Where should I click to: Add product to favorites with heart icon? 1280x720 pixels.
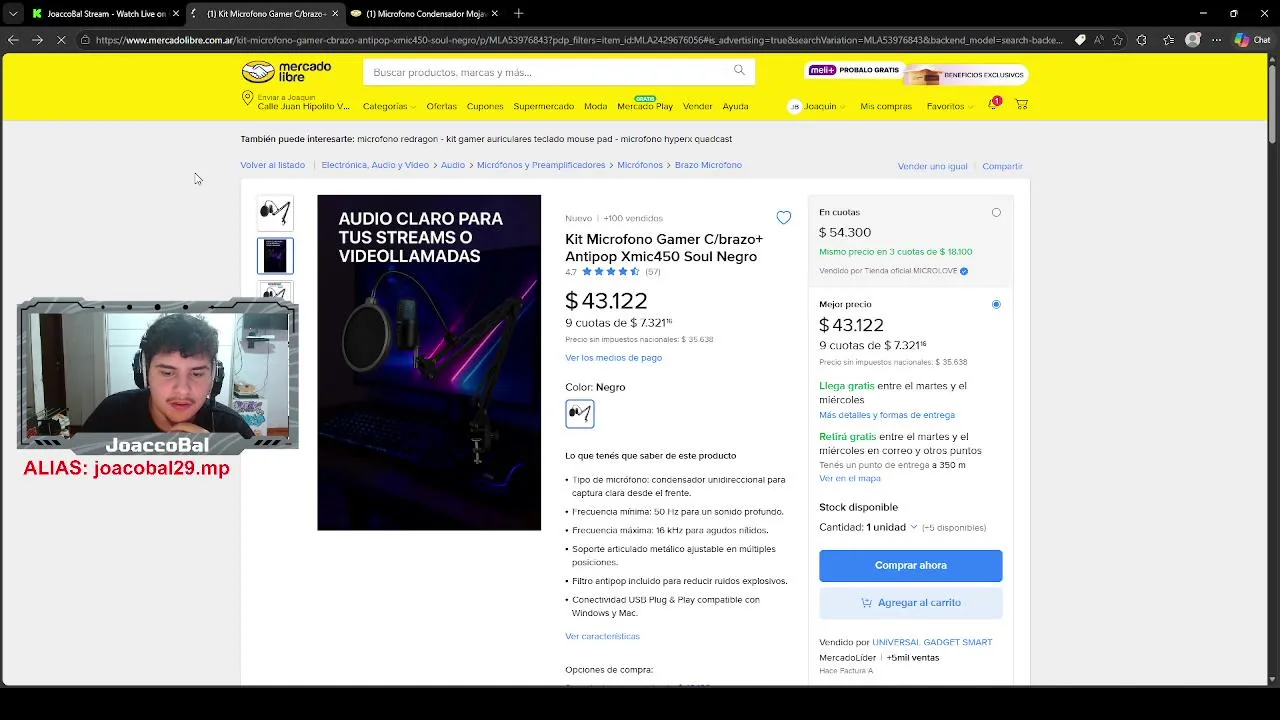point(784,218)
